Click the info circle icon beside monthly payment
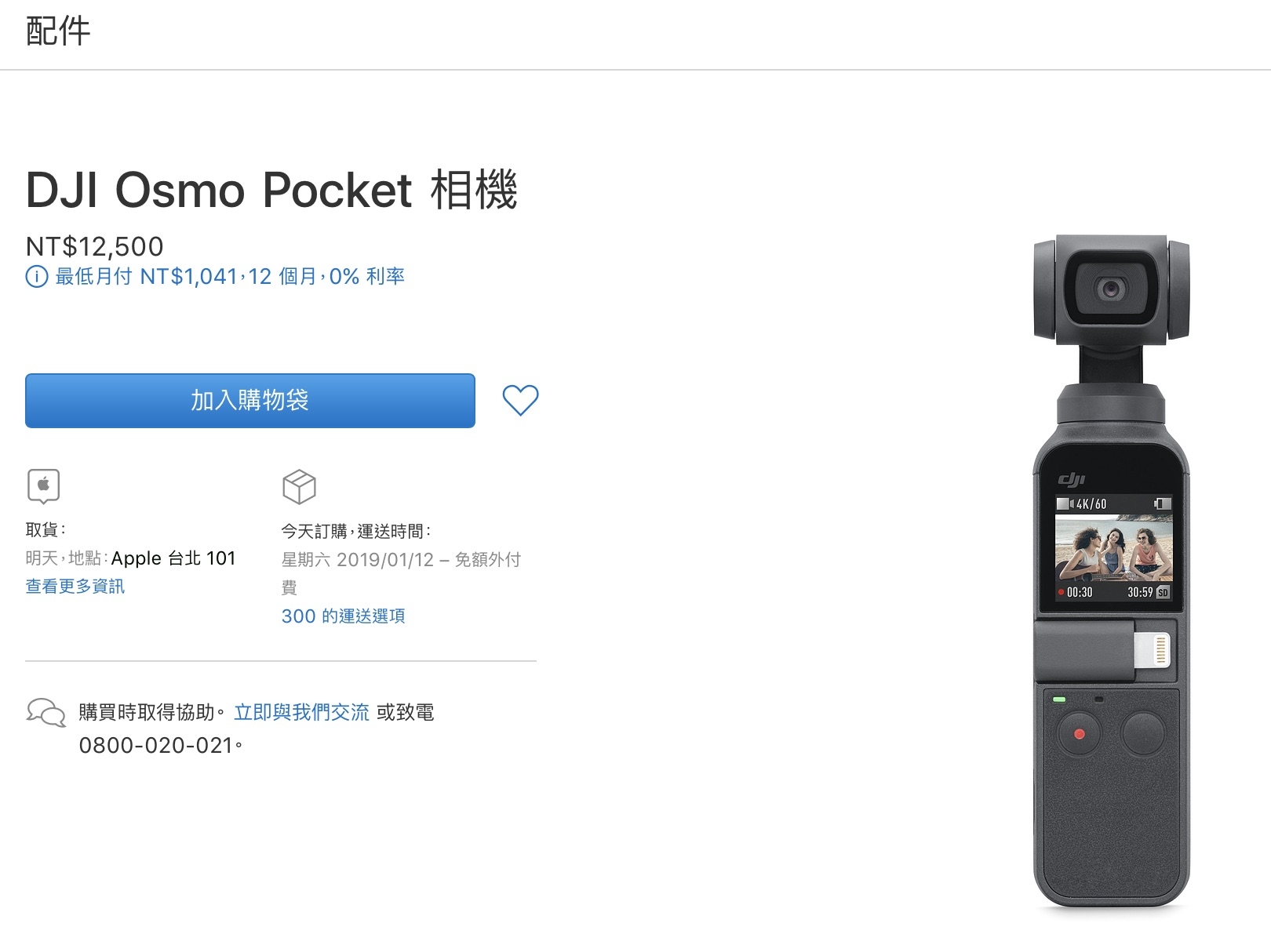Image resolution: width=1271 pixels, height=952 pixels. coord(37,277)
